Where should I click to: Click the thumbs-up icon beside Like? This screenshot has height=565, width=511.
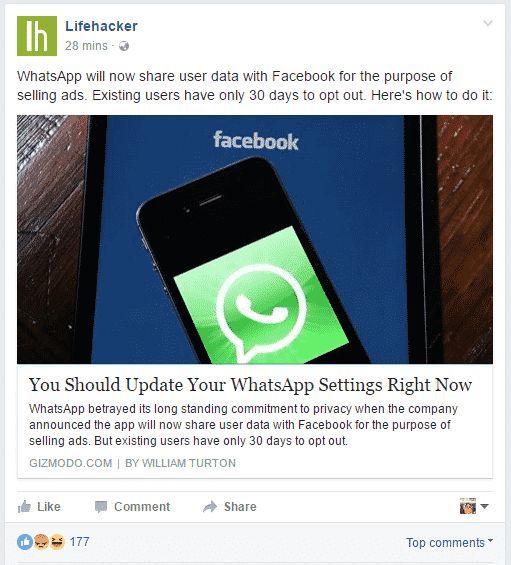pos(24,507)
